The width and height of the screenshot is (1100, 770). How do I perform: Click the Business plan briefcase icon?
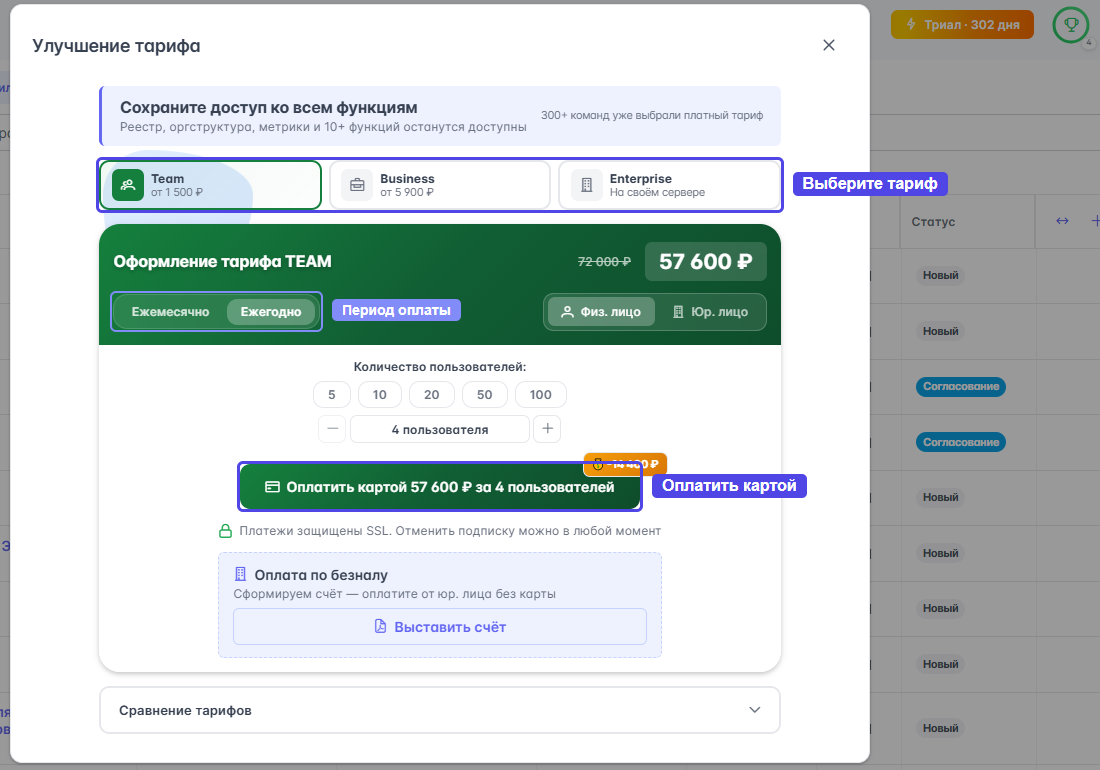357,185
